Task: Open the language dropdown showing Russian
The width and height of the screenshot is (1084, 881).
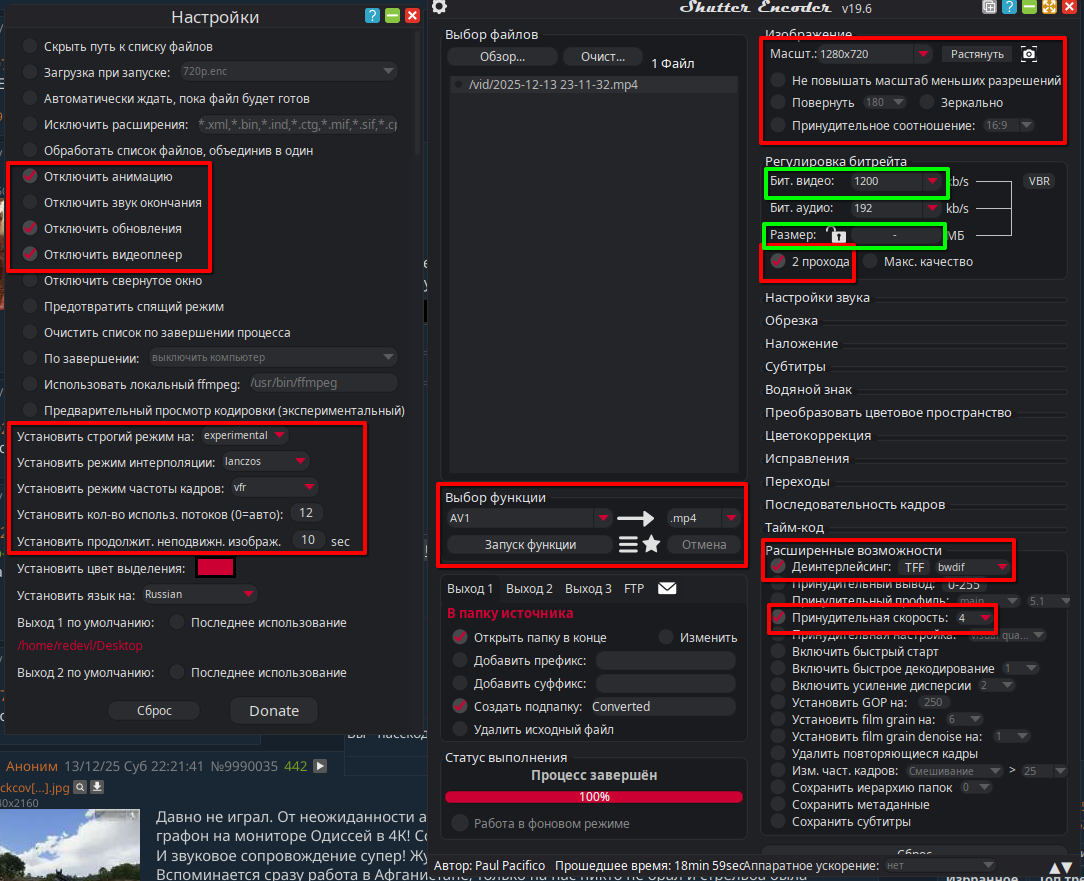Action: pyautogui.click(x=199, y=594)
